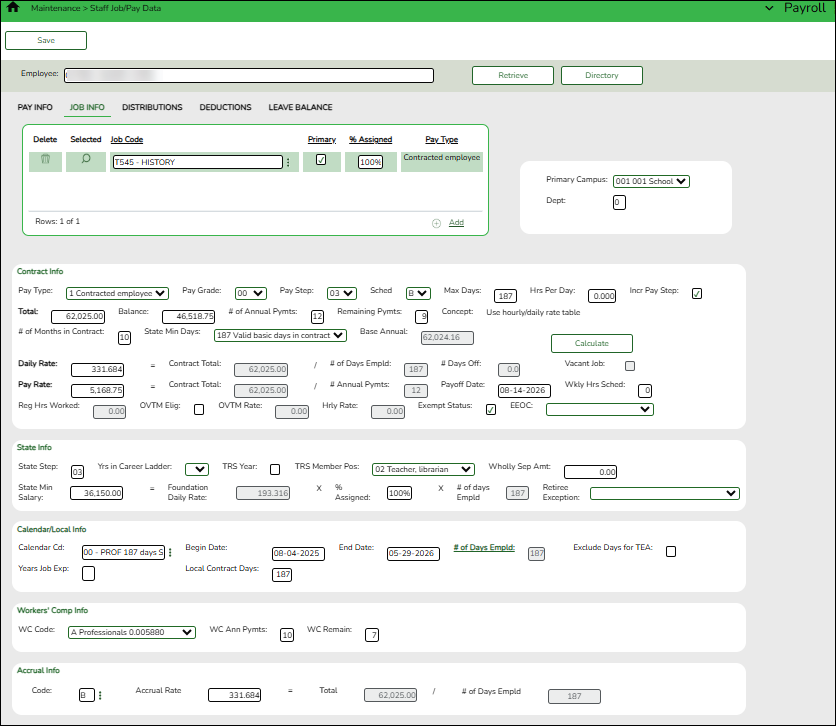Click the contract Total field
The height and width of the screenshot is (726, 836).
[78, 317]
